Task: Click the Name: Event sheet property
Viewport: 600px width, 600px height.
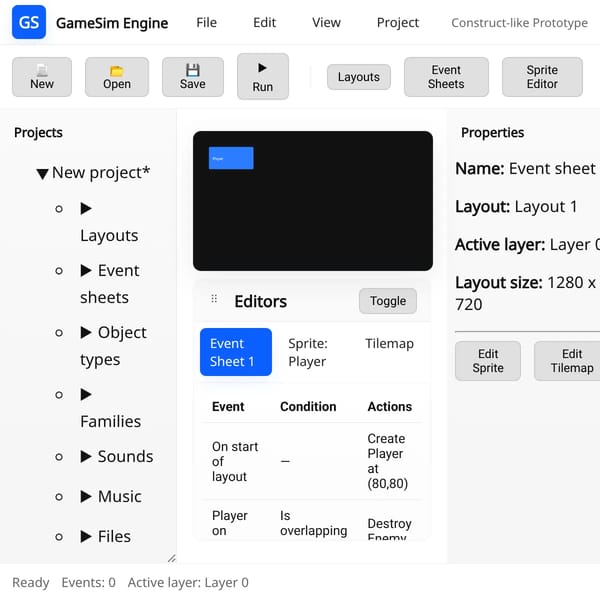Action: tap(526, 169)
